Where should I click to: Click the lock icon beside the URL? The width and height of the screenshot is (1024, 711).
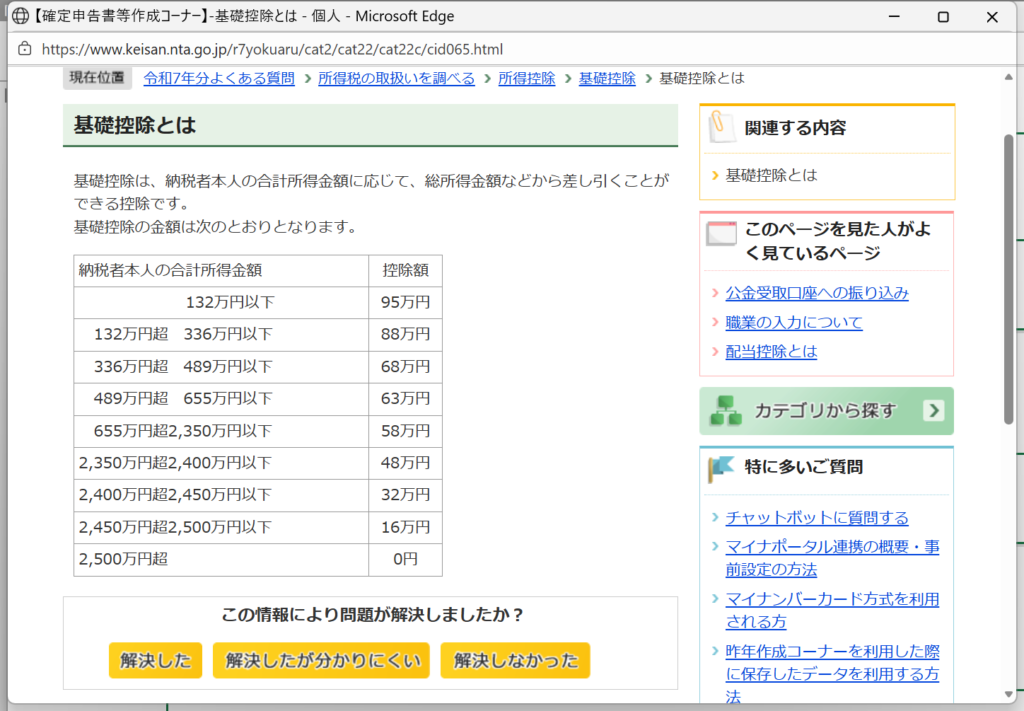(x=25, y=49)
